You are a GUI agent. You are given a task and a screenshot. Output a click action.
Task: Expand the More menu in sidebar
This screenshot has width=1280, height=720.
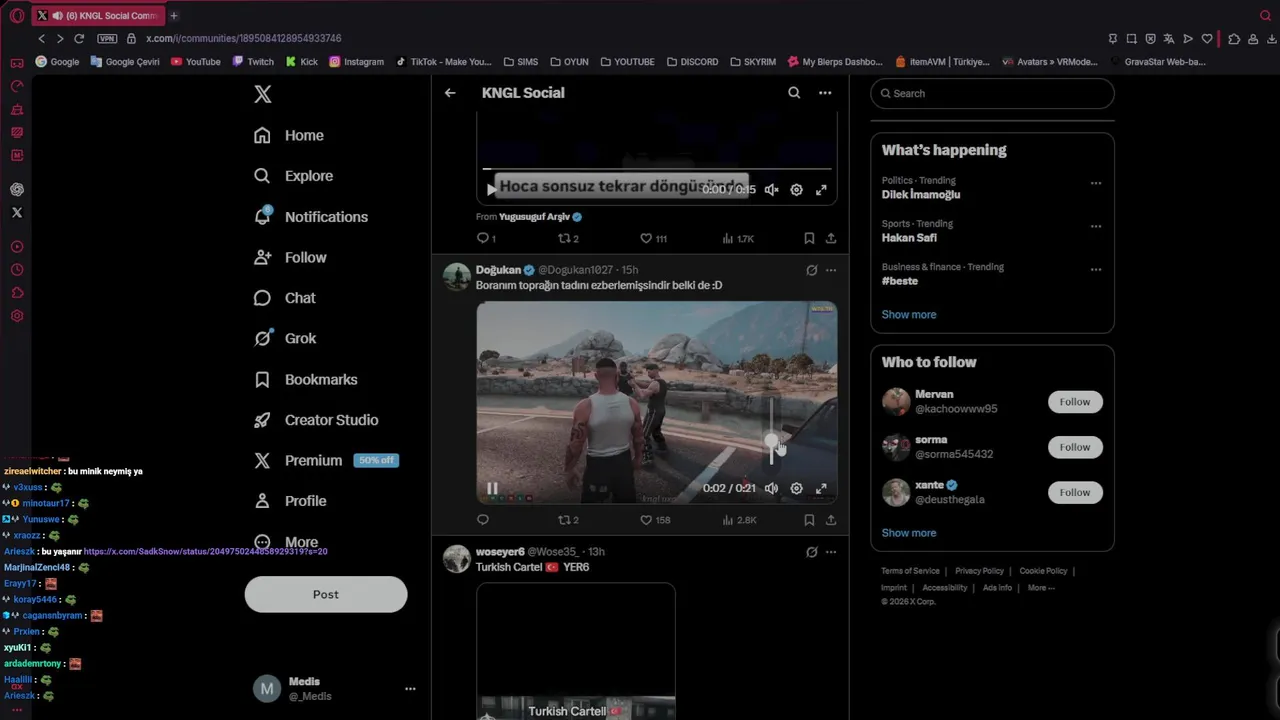(x=286, y=541)
